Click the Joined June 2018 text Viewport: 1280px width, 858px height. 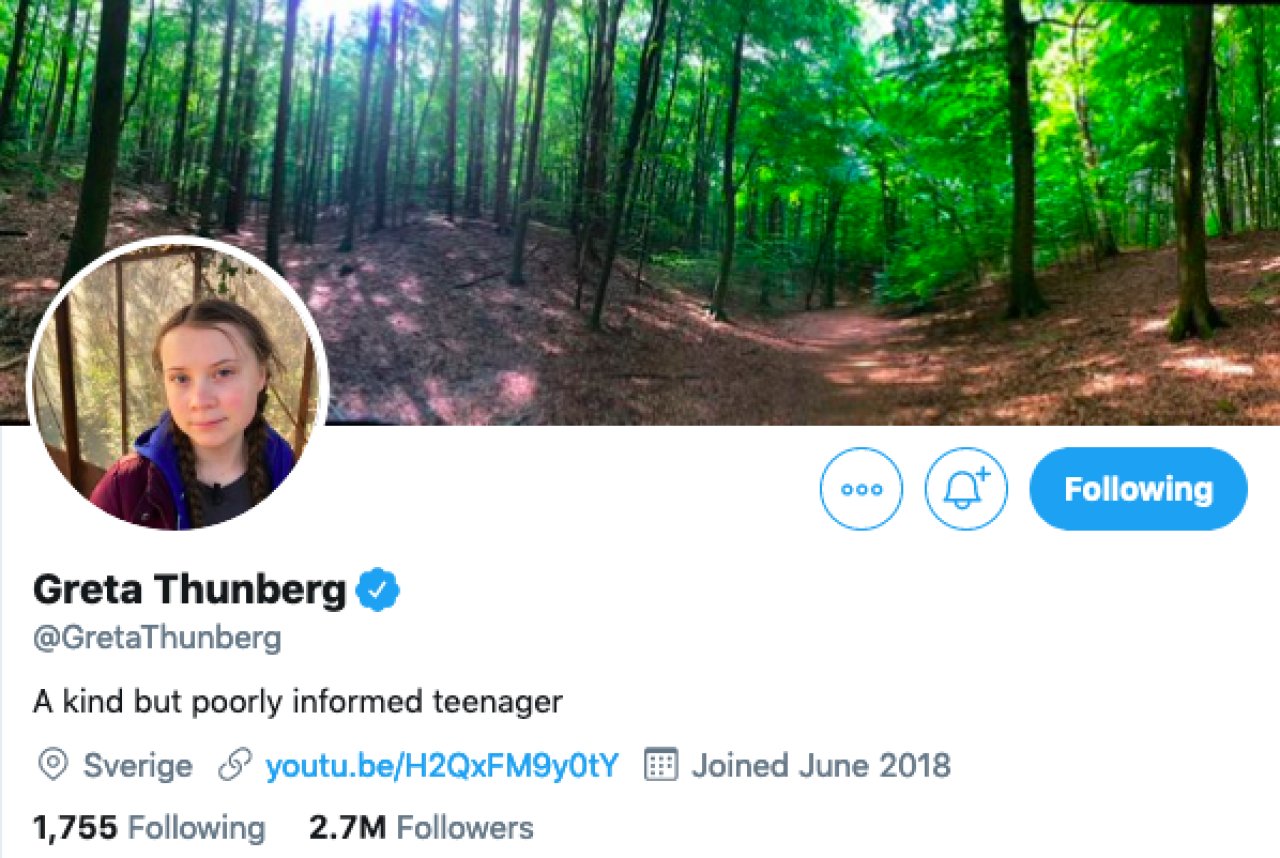821,766
